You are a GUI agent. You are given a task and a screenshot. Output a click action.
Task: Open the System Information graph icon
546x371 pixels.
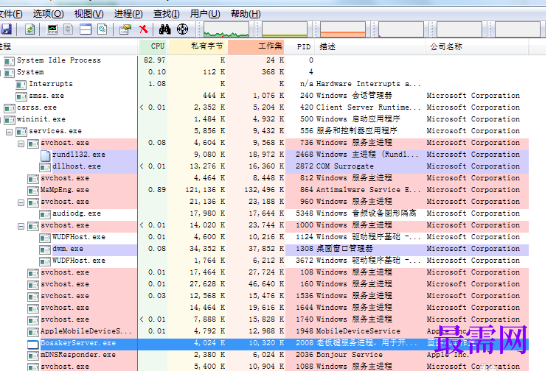(x=53, y=29)
